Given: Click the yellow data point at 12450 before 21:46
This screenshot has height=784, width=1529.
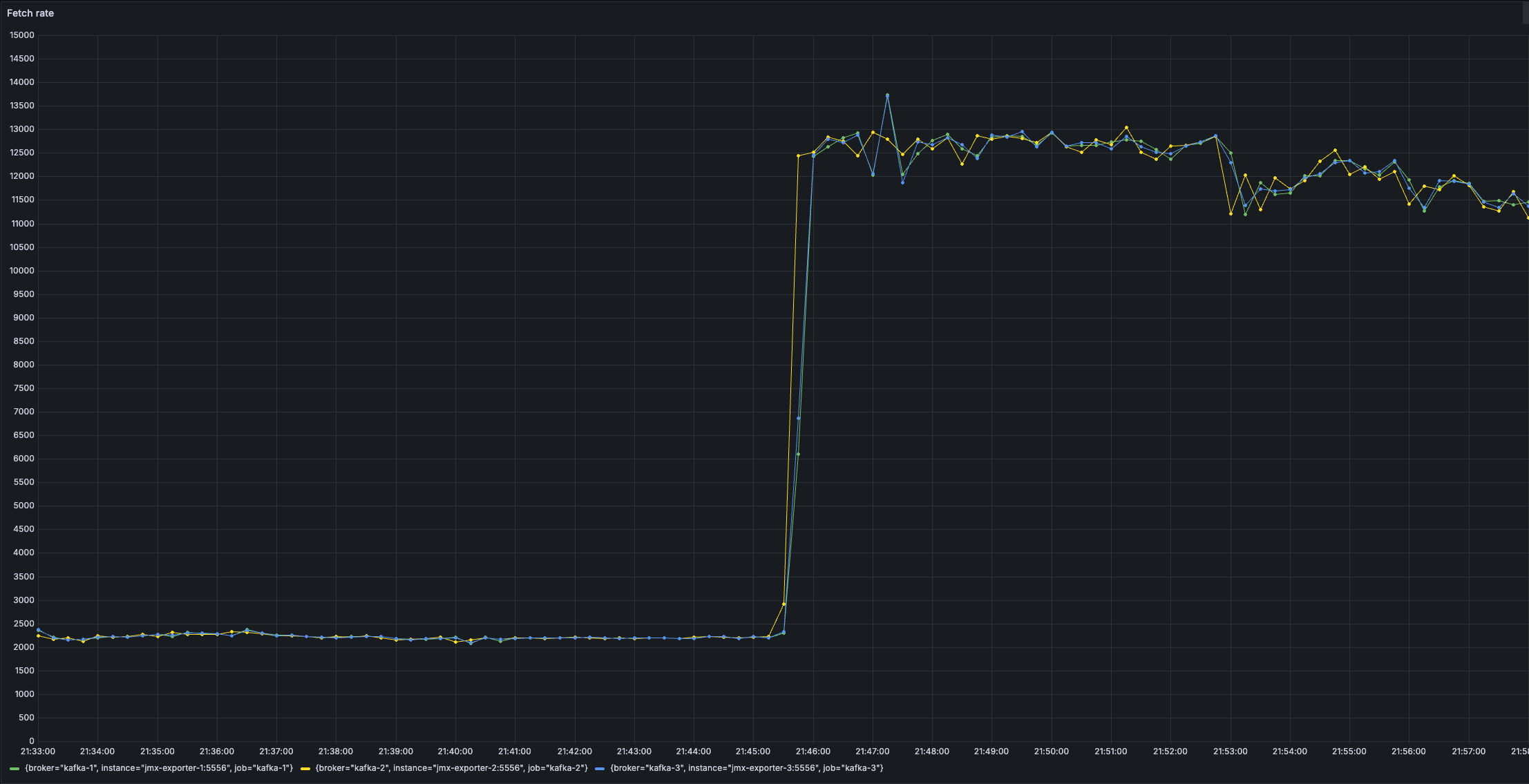Looking at the screenshot, I should 798,155.
